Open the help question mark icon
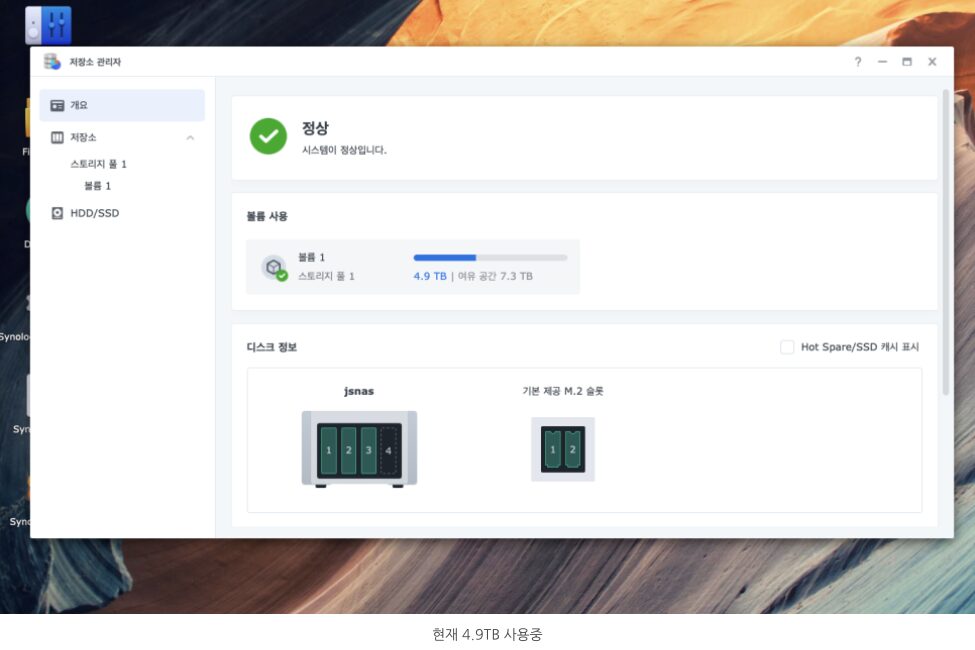The image size is (975, 650). [857, 62]
